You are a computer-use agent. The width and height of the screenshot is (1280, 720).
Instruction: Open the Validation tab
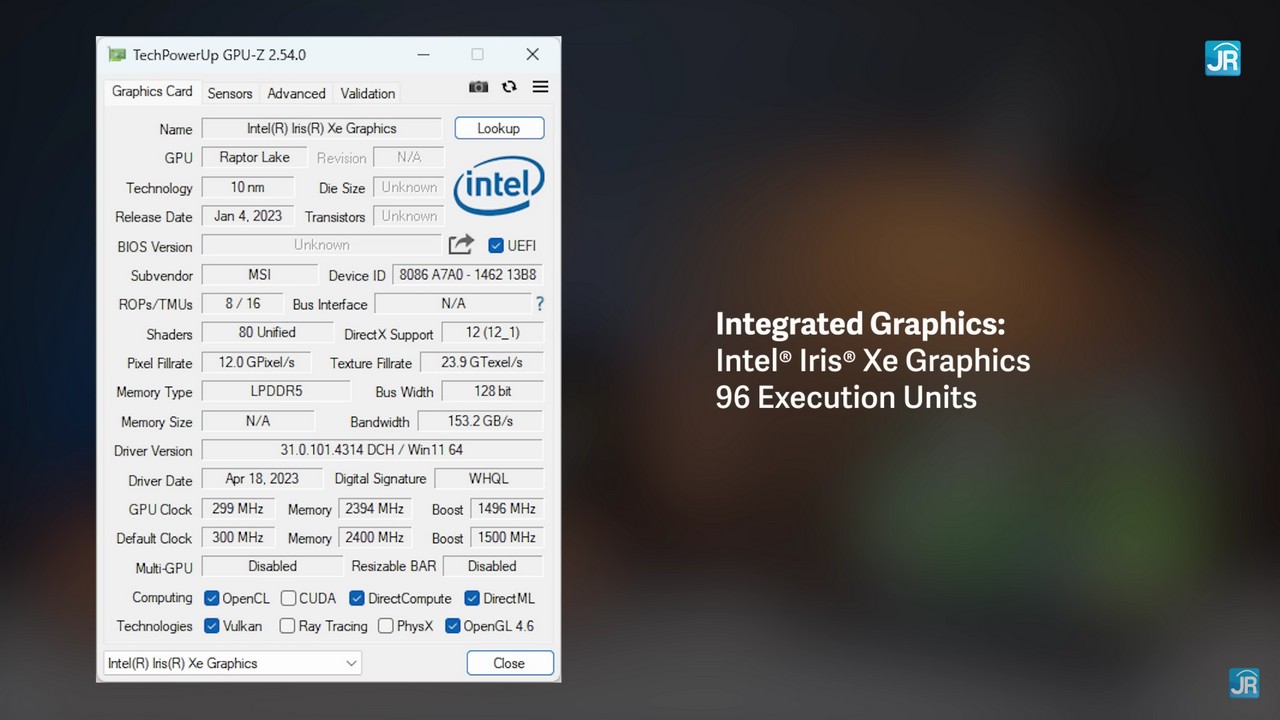[367, 93]
